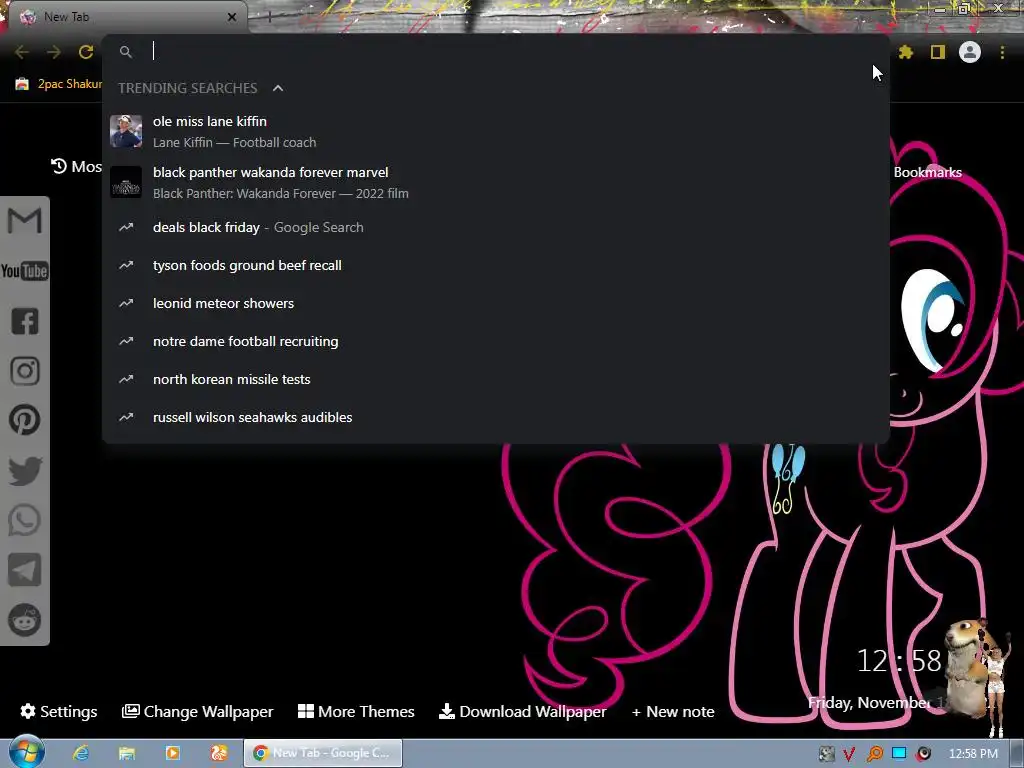The image size is (1024, 768).
Task: Click the Lane Kiffin thumbnail image
Action: [126, 131]
